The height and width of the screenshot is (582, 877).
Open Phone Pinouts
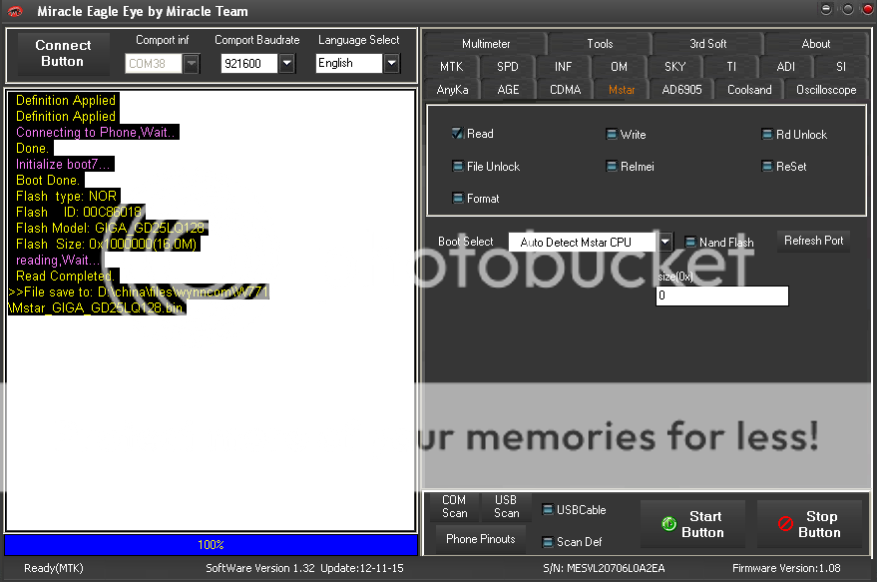480,539
